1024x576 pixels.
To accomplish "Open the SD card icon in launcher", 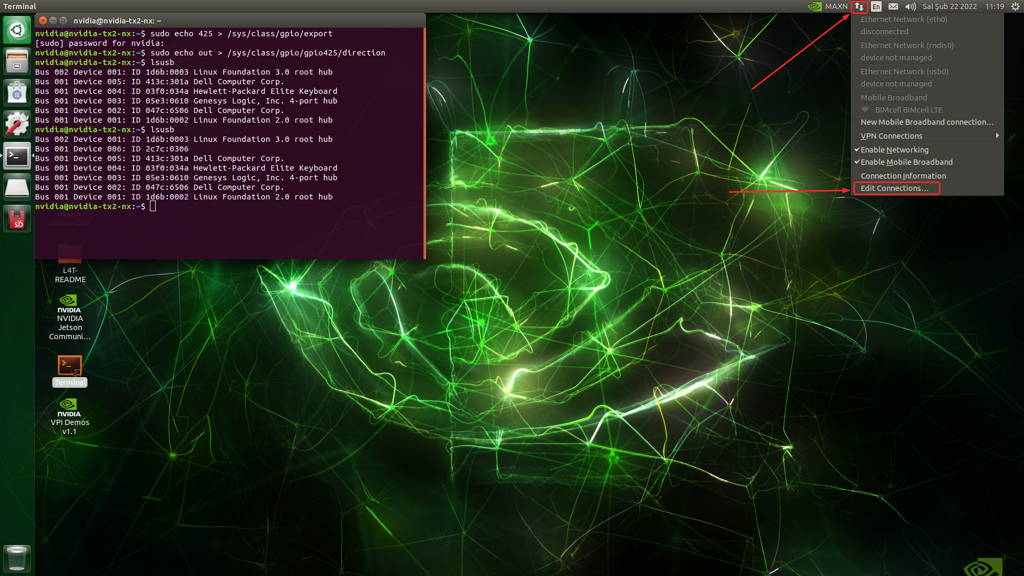I will (17, 219).
